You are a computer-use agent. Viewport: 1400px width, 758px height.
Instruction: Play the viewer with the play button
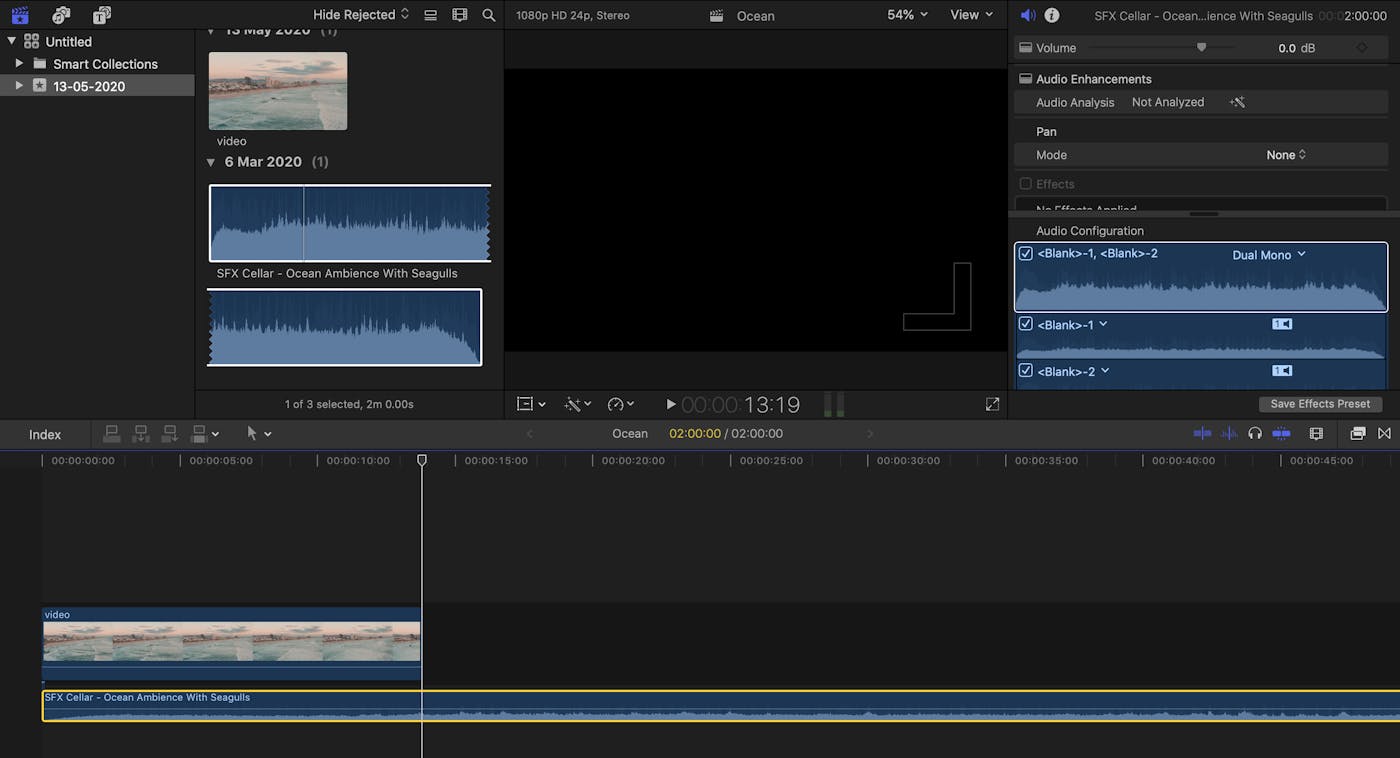click(x=671, y=404)
